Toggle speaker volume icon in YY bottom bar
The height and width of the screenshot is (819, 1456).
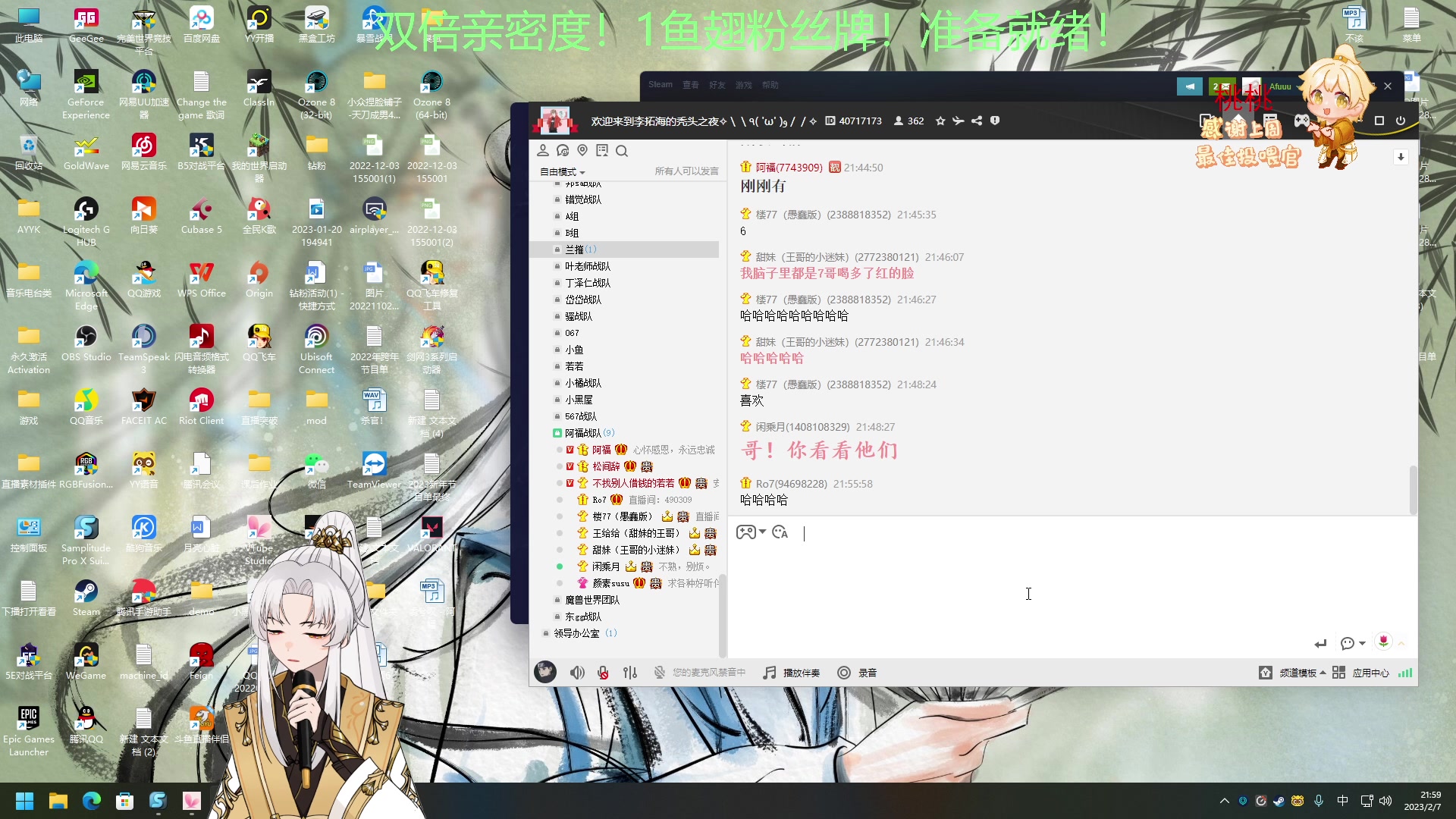pos(577,673)
